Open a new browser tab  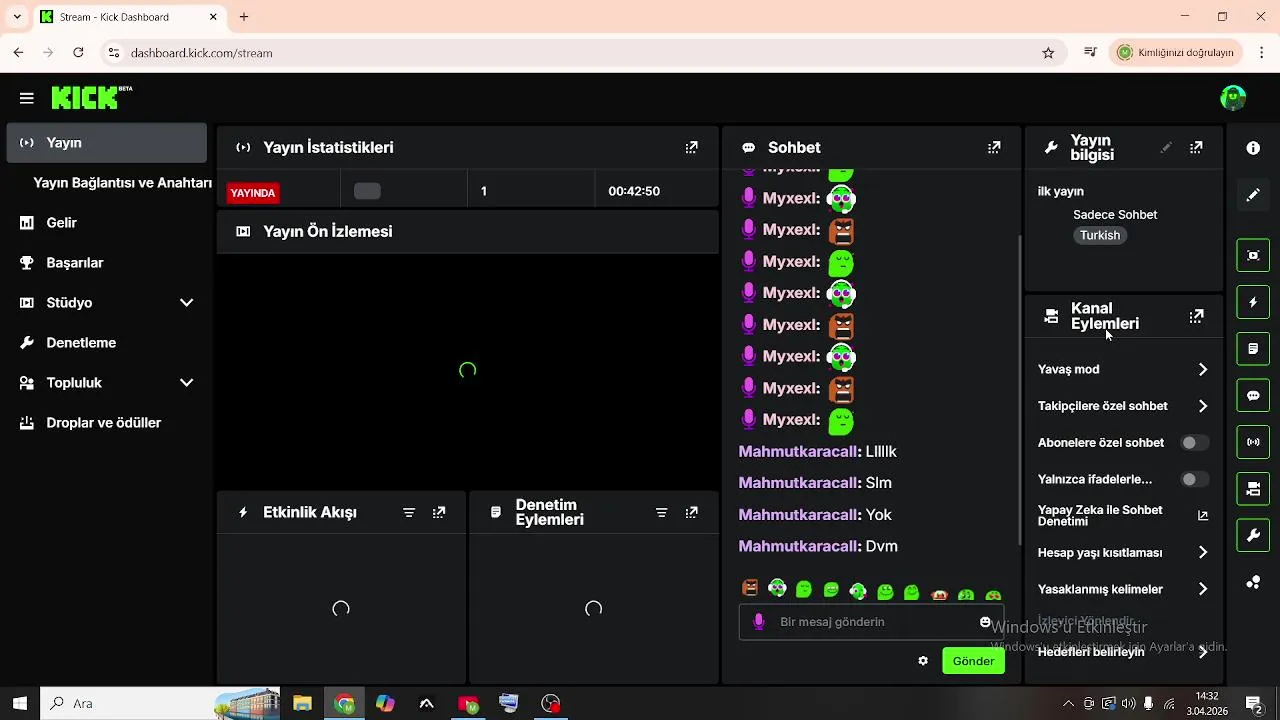(244, 17)
